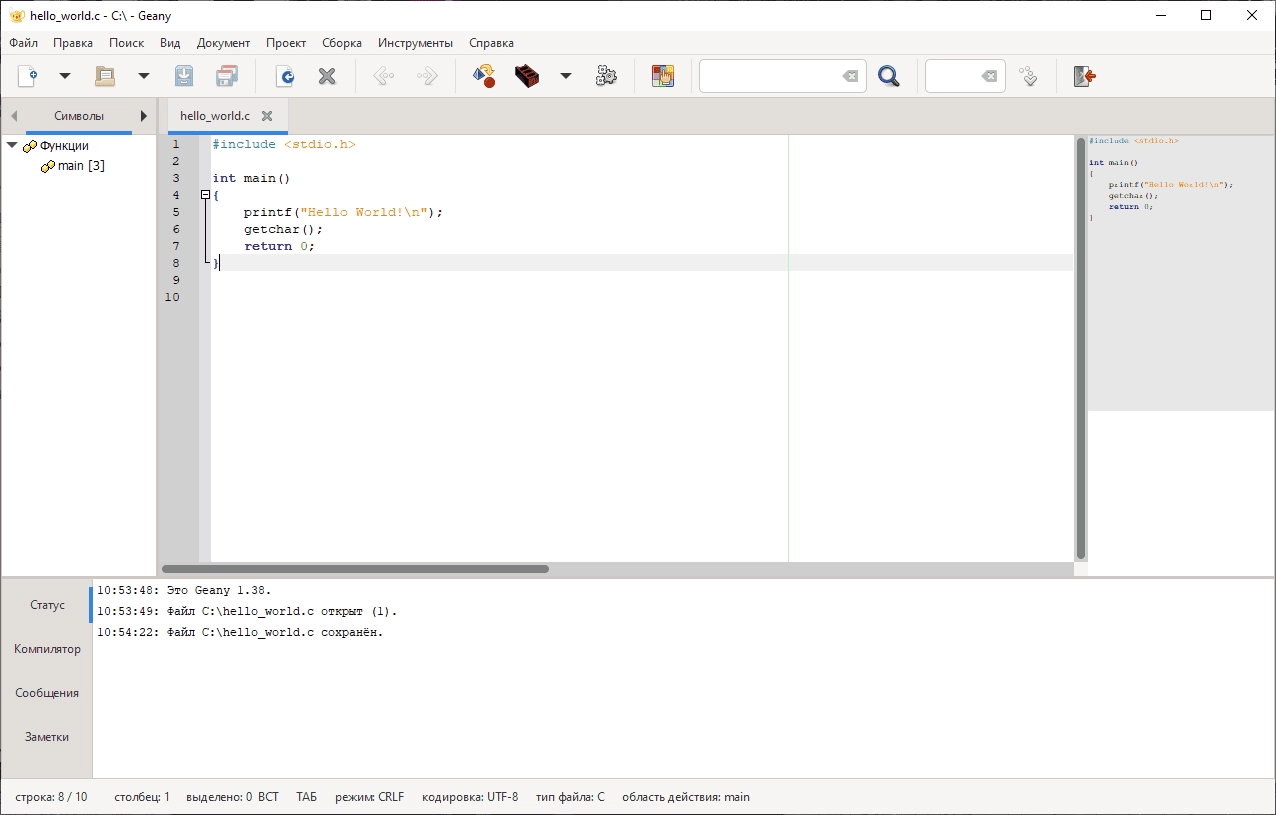Quit Geany with the exit icon

point(1085,76)
